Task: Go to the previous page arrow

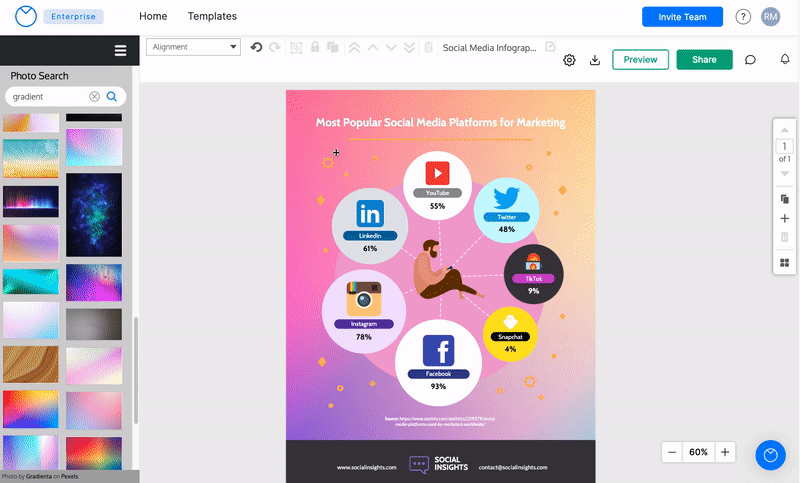Action: (785, 130)
